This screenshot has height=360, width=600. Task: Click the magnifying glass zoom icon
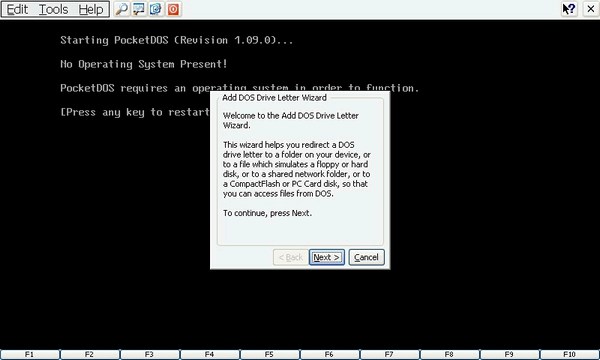point(122,9)
